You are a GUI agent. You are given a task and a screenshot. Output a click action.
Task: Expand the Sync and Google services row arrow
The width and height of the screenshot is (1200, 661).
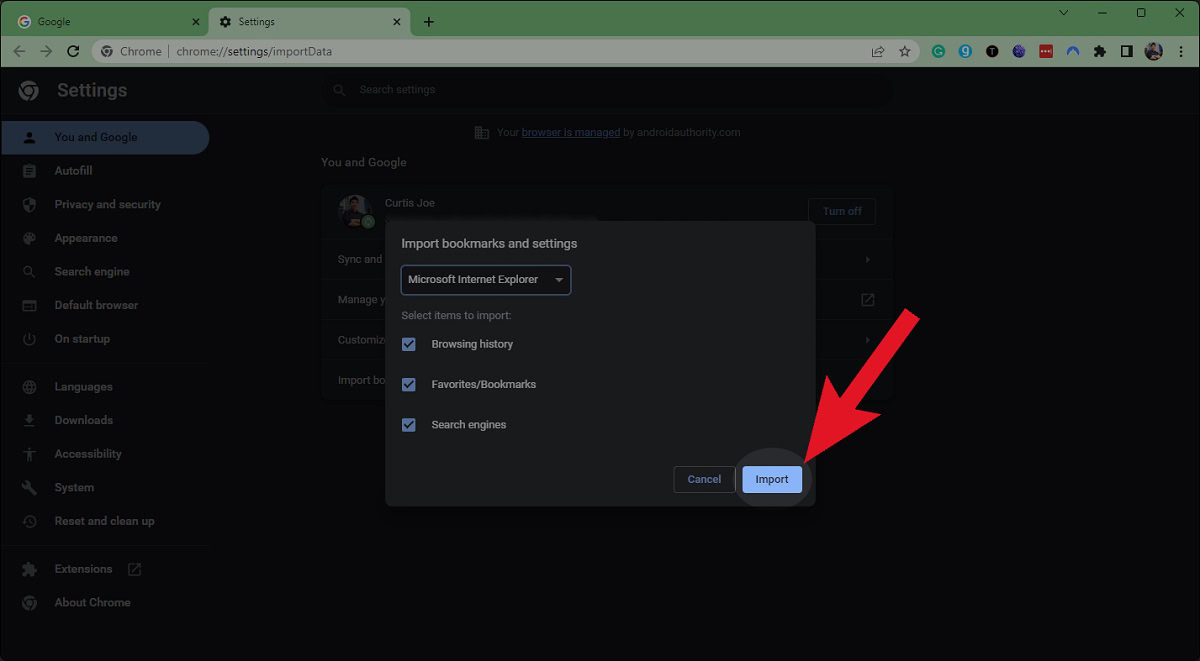click(x=867, y=260)
